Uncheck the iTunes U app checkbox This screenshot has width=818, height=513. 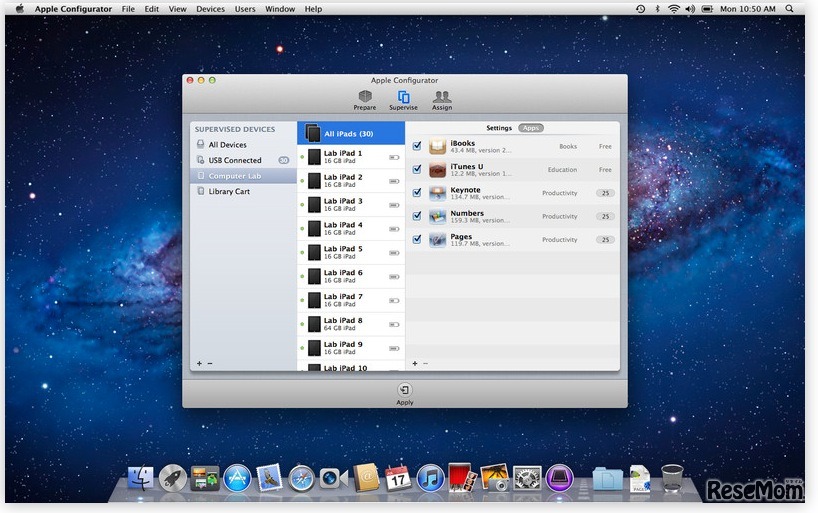tap(417, 169)
